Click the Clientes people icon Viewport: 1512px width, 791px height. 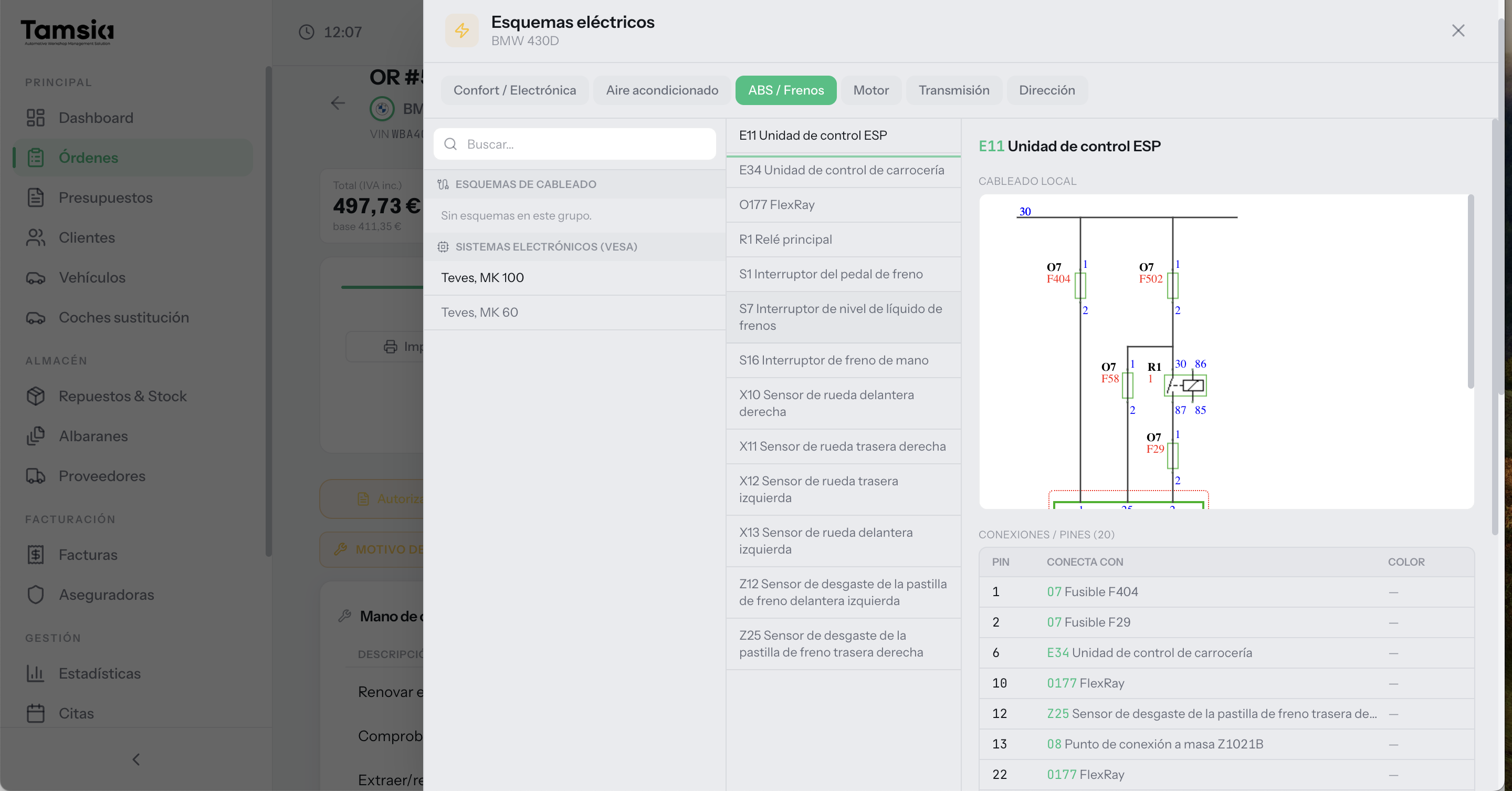[x=35, y=237]
